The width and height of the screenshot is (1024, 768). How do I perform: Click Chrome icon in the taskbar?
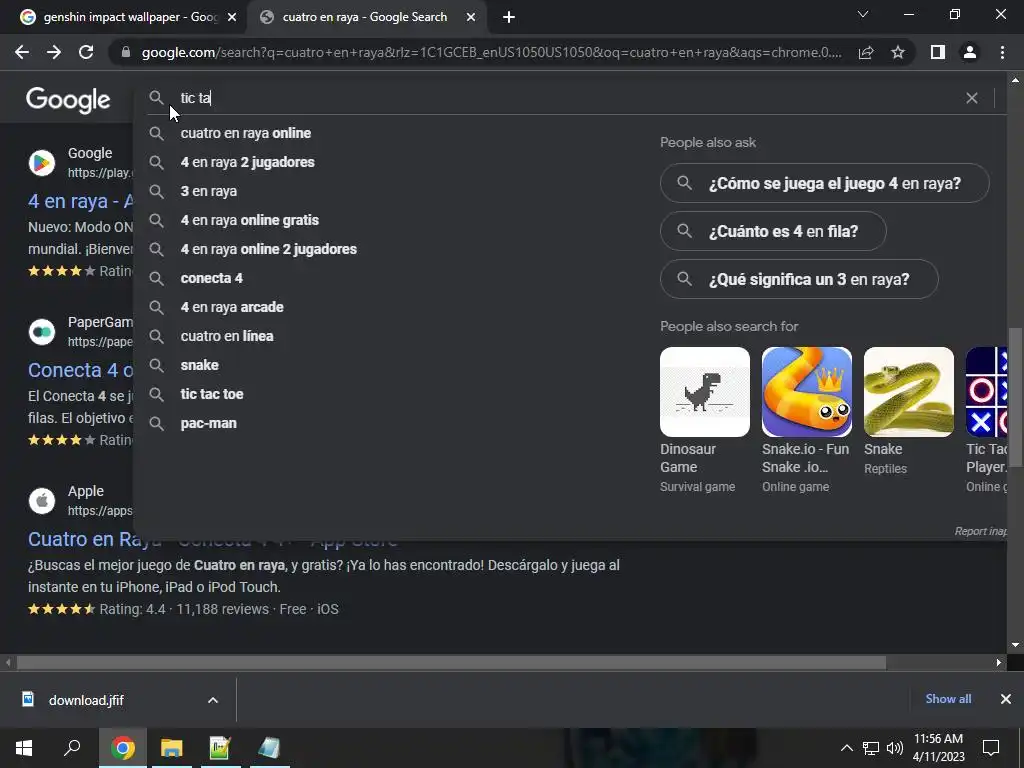(123, 748)
